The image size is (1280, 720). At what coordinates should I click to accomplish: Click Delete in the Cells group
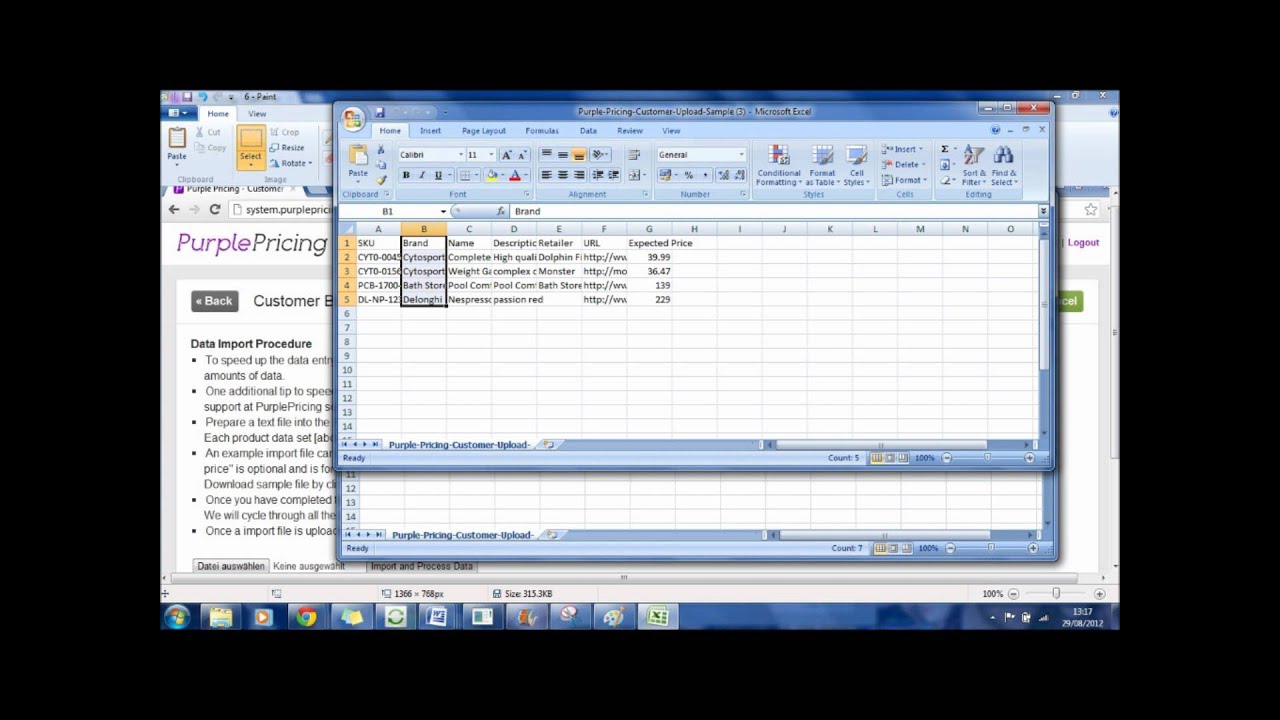click(x=903, y=164)
